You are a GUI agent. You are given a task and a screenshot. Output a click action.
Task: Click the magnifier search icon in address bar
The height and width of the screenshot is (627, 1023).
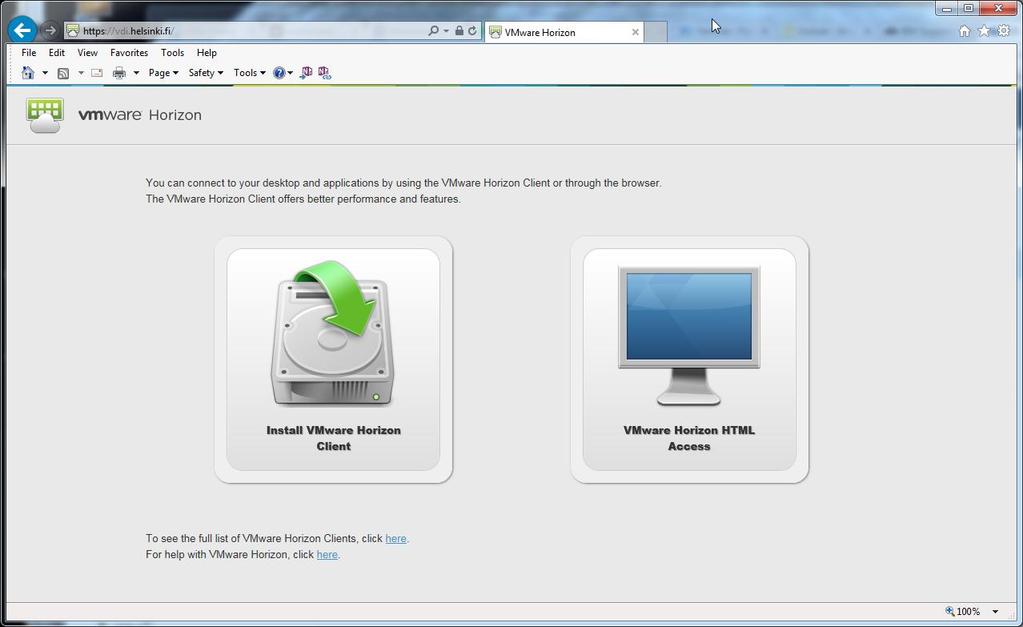(x=433, y=31)
